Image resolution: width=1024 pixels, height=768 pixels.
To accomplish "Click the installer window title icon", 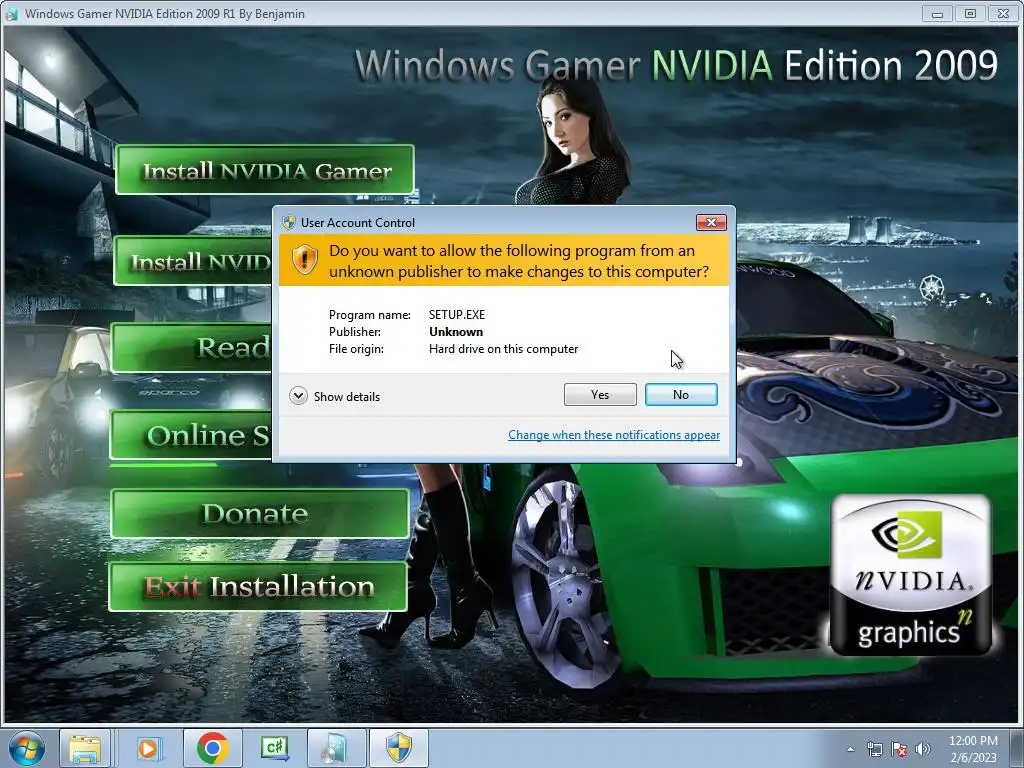I will 11,13.
